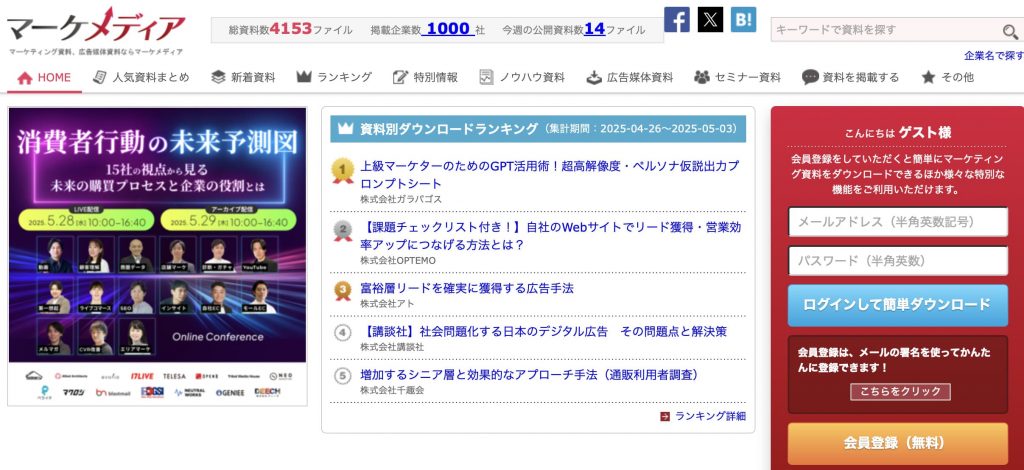Open the 新着資料 menu item

pyautogui.click(x=244, y=77)
